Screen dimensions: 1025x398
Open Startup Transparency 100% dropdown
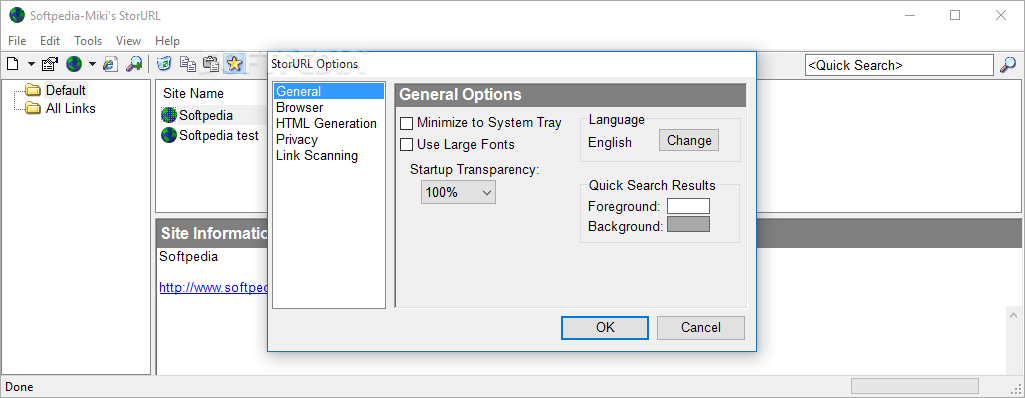pyautogui.click(x=458, y=192)
